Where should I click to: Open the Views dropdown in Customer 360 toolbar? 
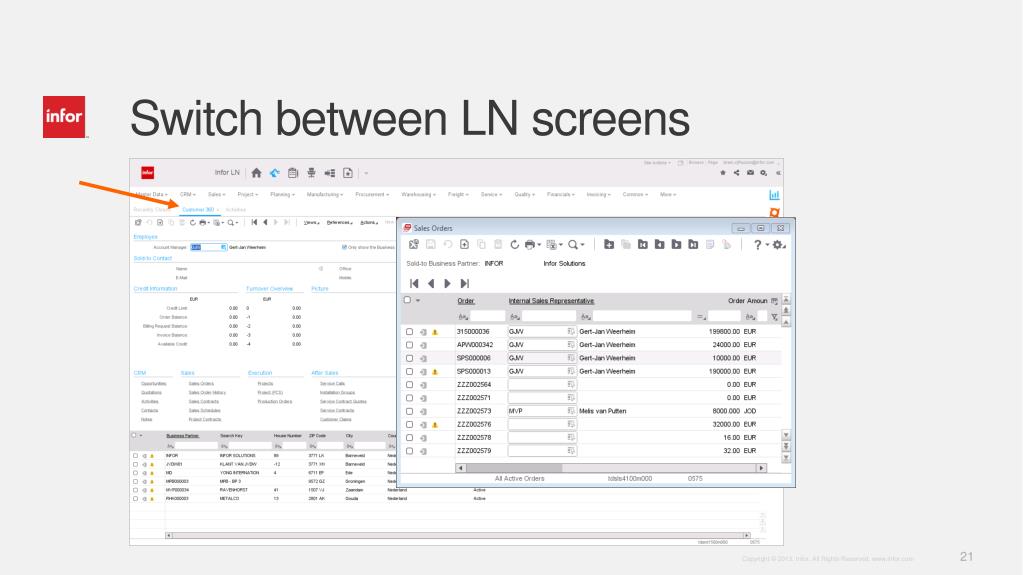coord(312,223)
